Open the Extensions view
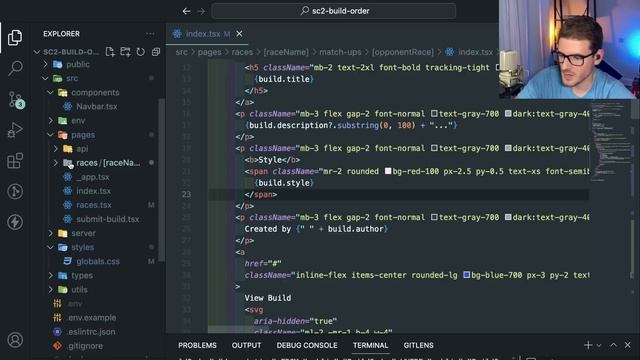The image size is (640, 360). [x=15, y=160]
